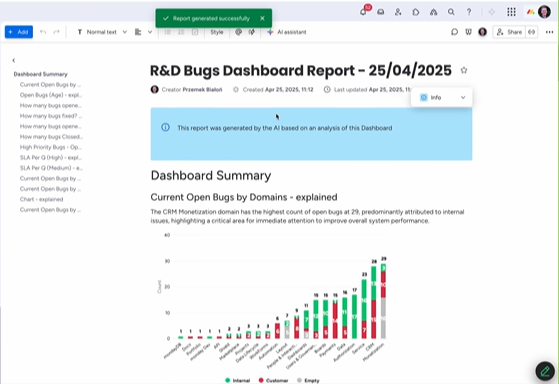Click the icon right of the @ mention
The image size is (559, 384).
coord(252,32)
